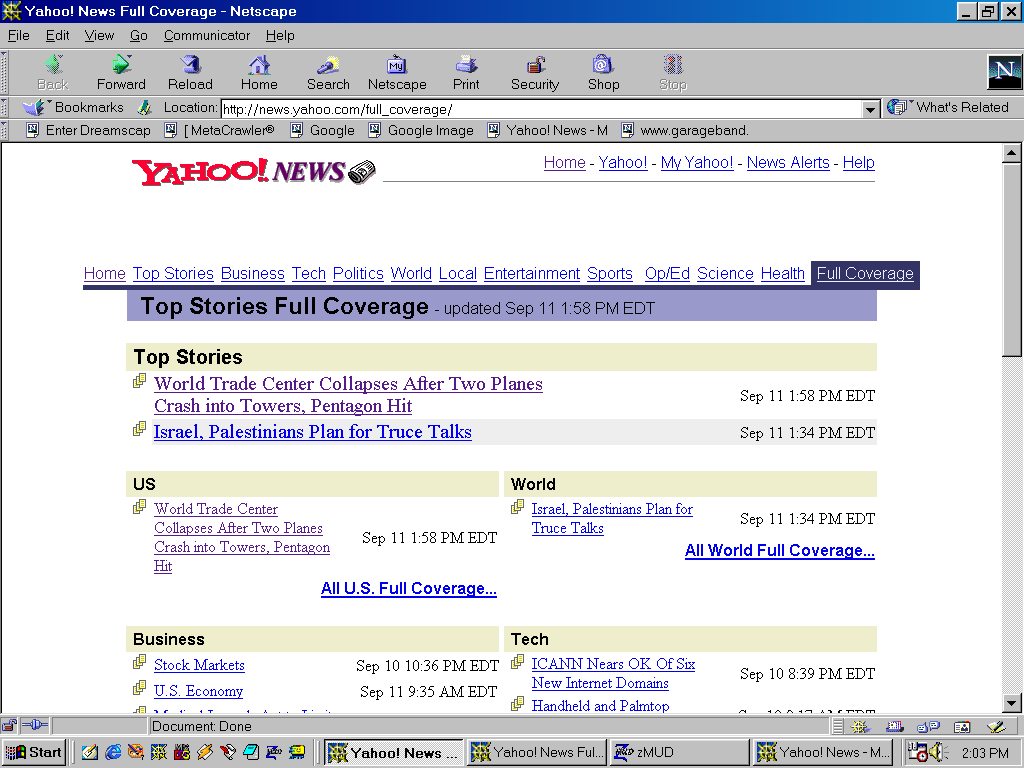Open the File menu
Viewport: 1024px width, 768px height.
[18, 35]
